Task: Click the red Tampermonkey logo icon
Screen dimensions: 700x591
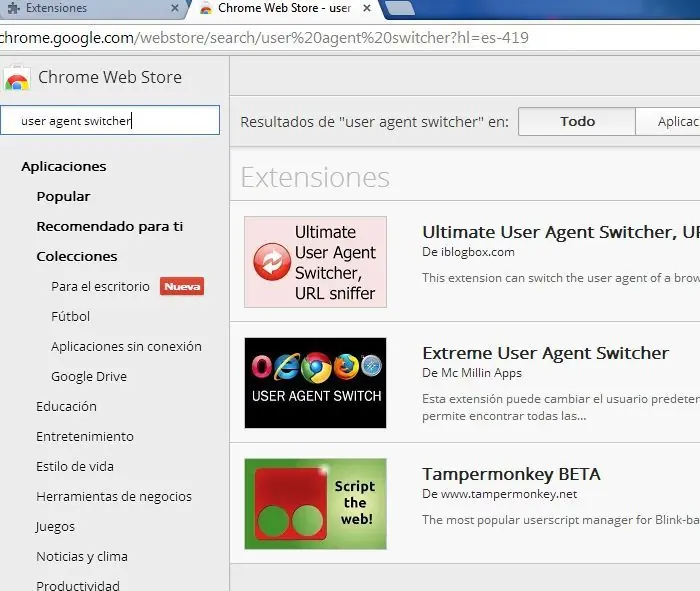Action: tap(291, 504)
